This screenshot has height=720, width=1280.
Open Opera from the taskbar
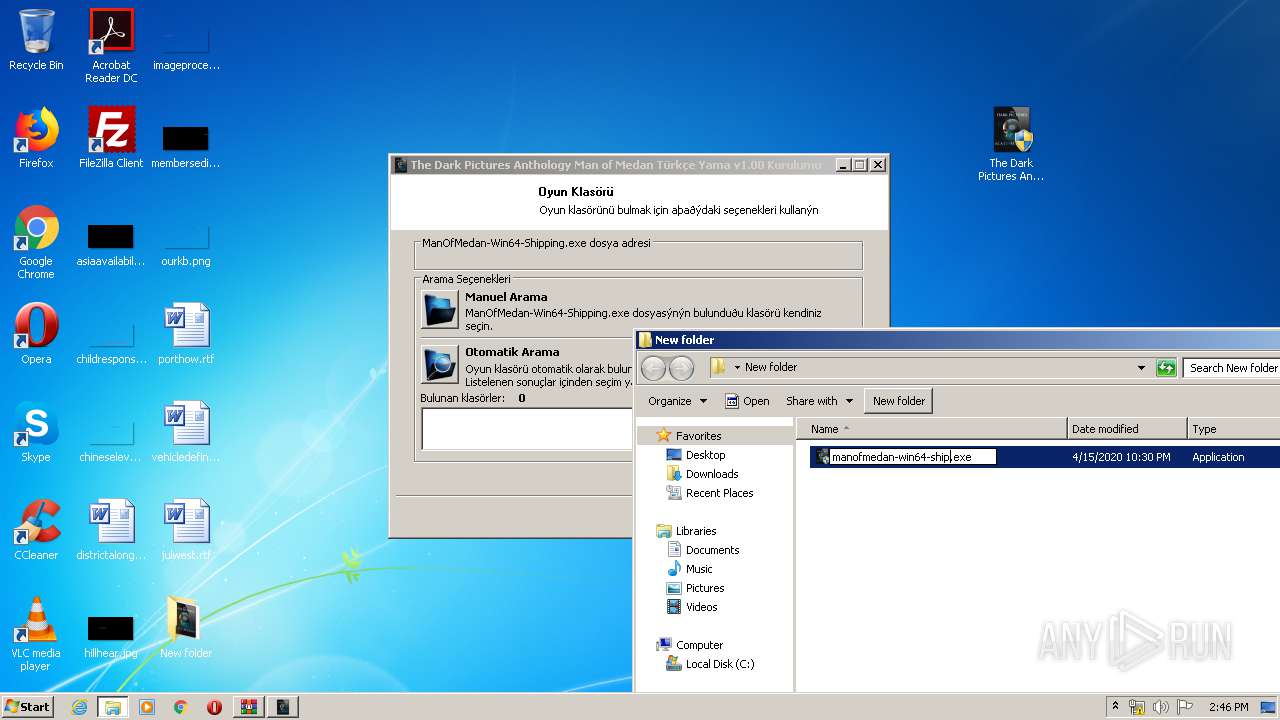pyautogui.click(x=214, y=707)
